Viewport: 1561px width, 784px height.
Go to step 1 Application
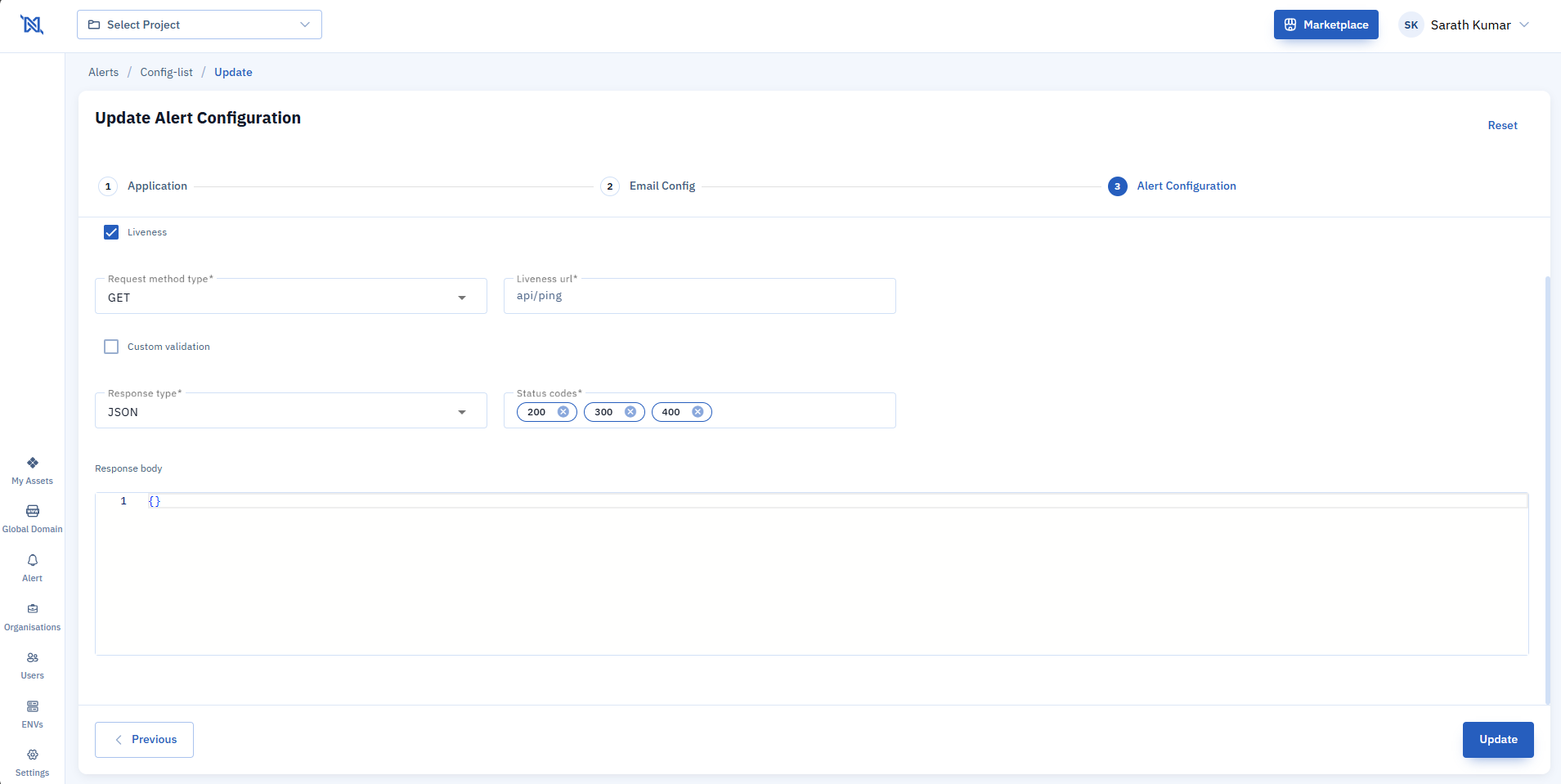(x=143, y=186)
